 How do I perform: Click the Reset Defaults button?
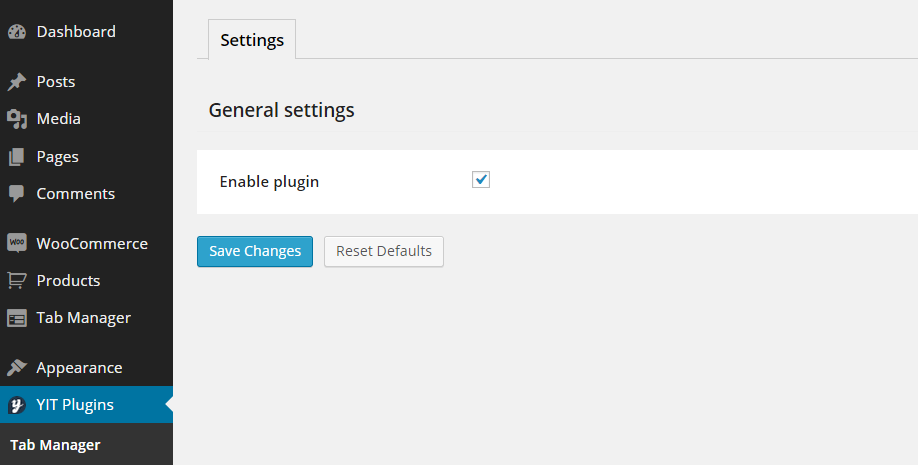click(383, 251)
